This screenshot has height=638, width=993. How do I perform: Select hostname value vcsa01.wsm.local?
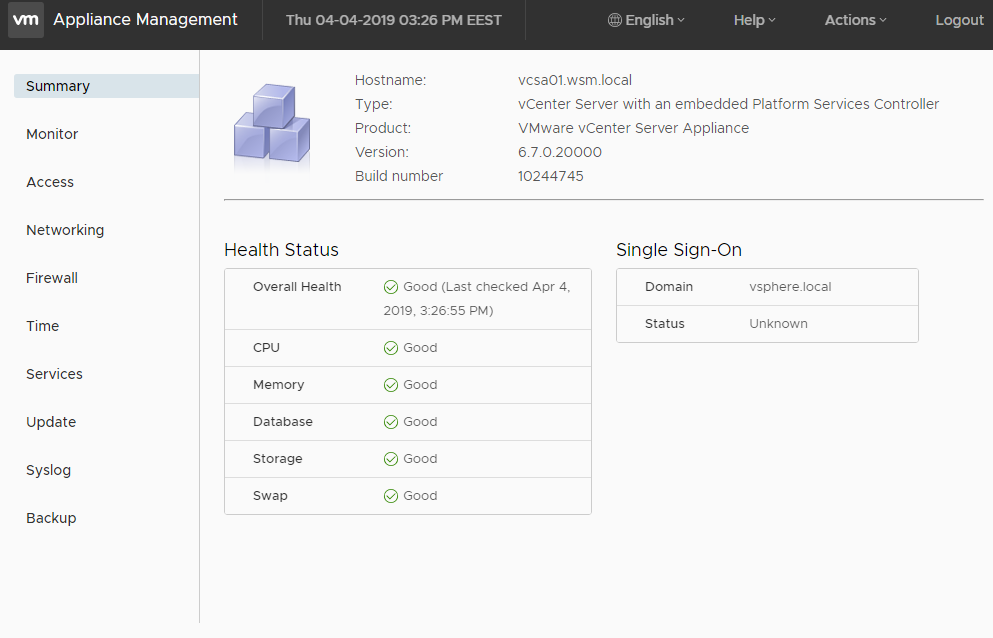(x=575, y=80)
